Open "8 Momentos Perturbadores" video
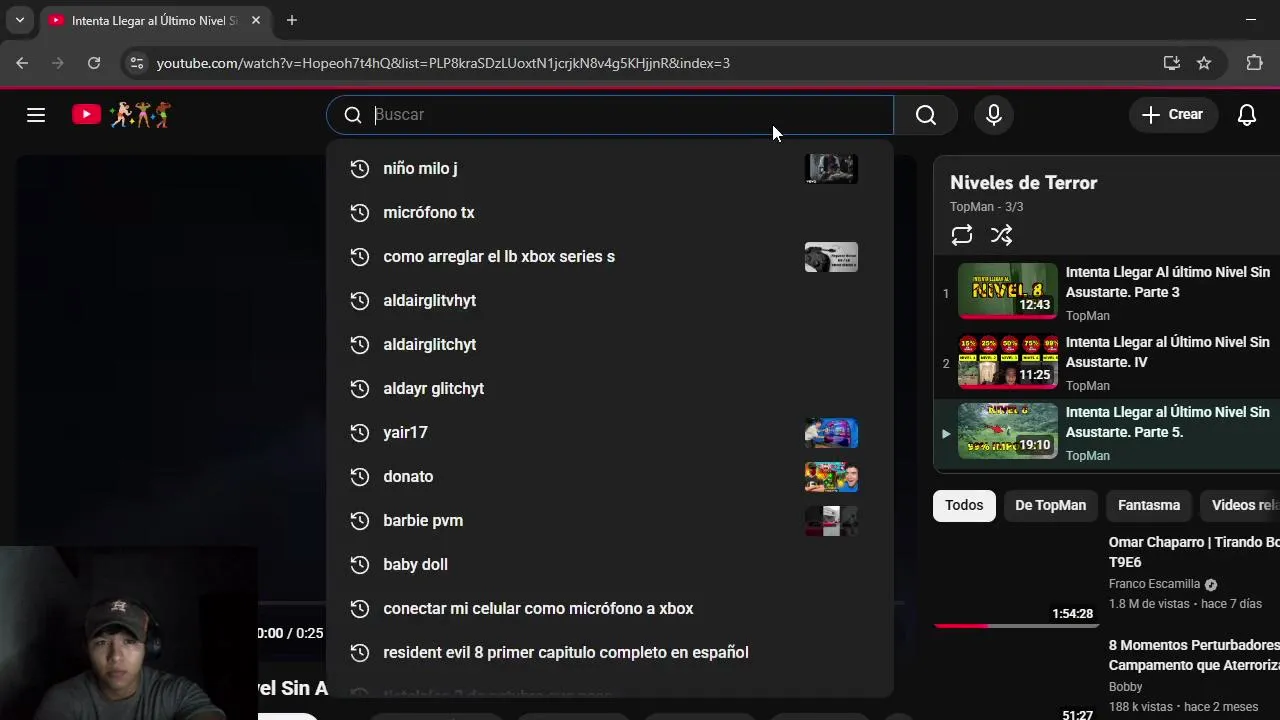This screenshot has height=720, width=1280. pyautogui.click(x=1194, y=655)
